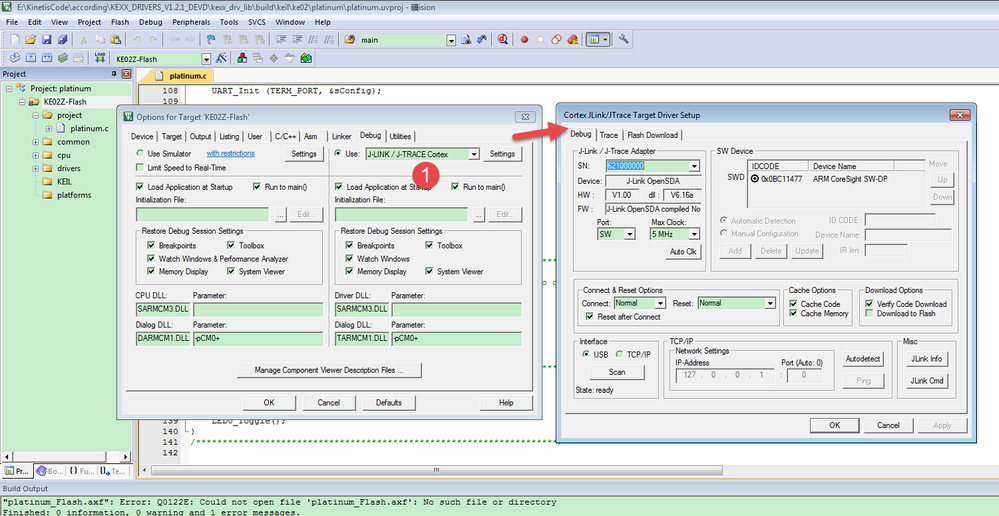999x516 pixels.
Task: Download to flash LOAD icon
Action: click(x=99, y=58)
